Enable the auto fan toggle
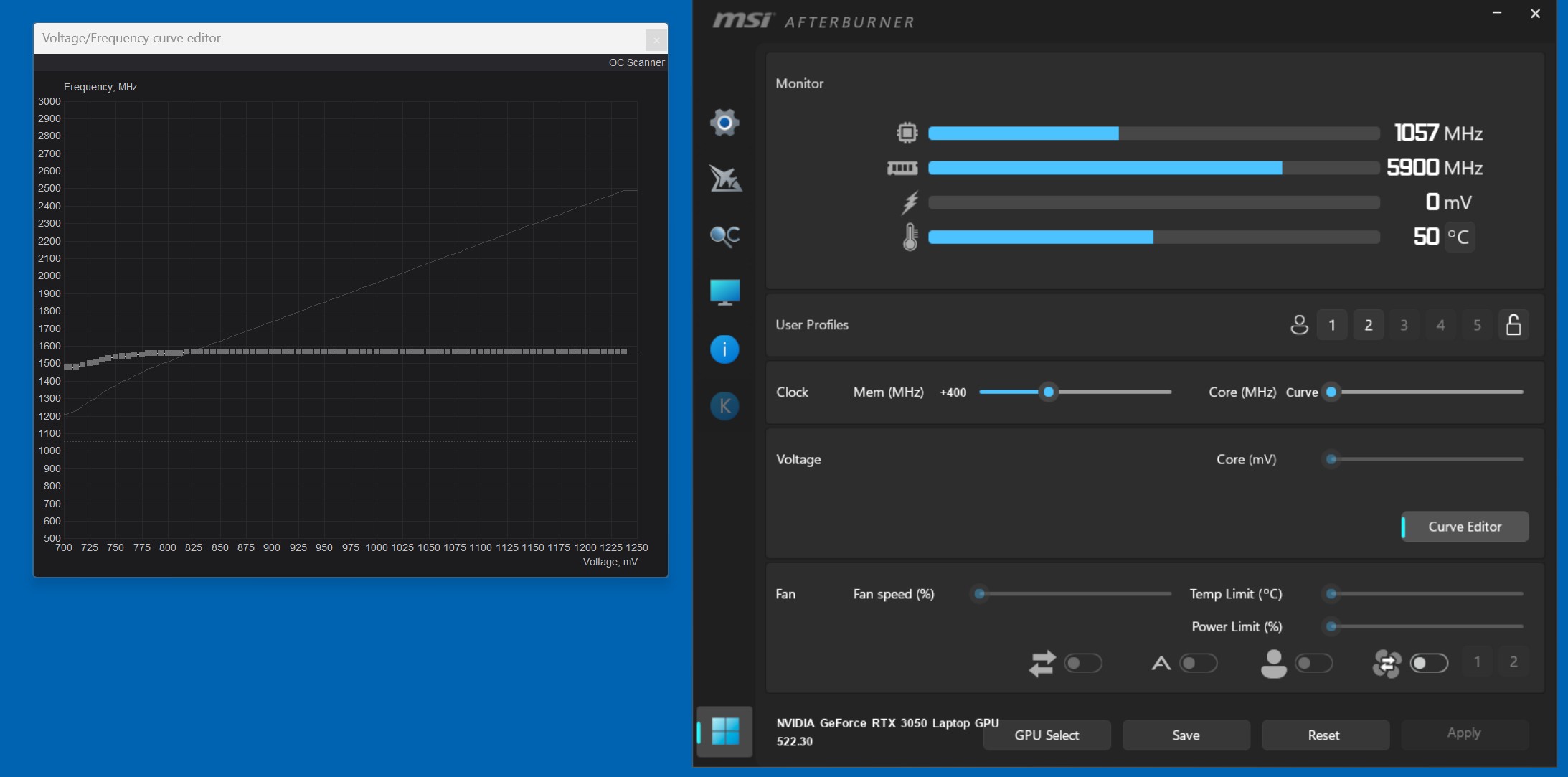Screen dimensions: 1568x777 pos(1198,663)
